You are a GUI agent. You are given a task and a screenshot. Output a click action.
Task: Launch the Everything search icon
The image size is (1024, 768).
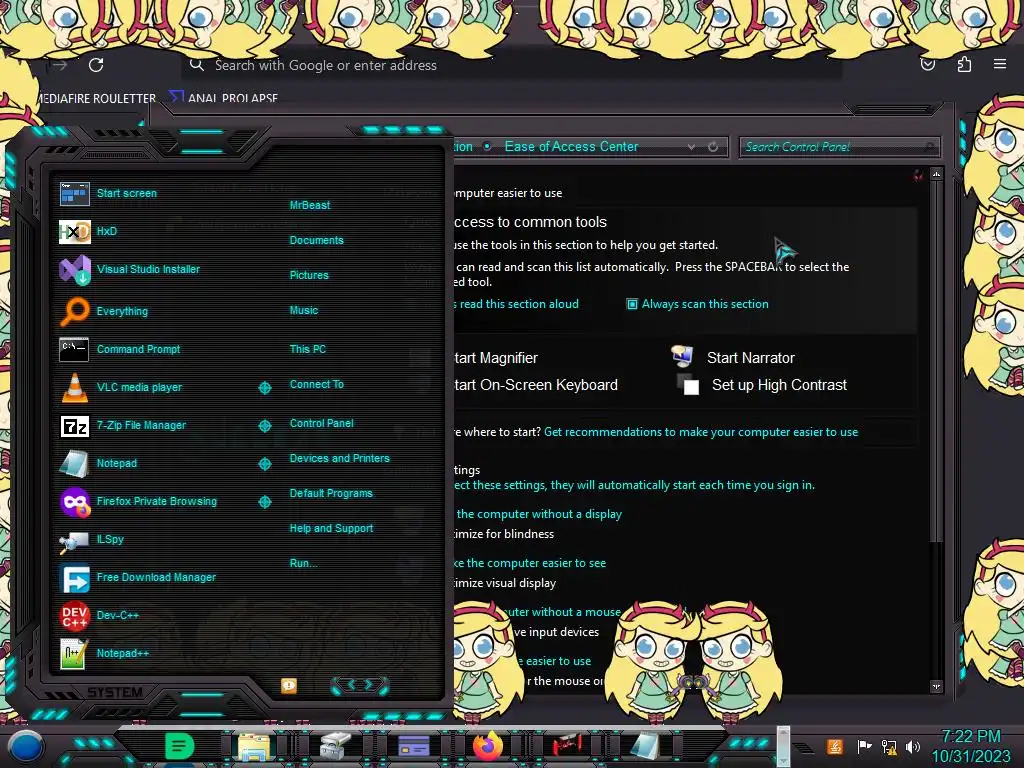point(74,312)
